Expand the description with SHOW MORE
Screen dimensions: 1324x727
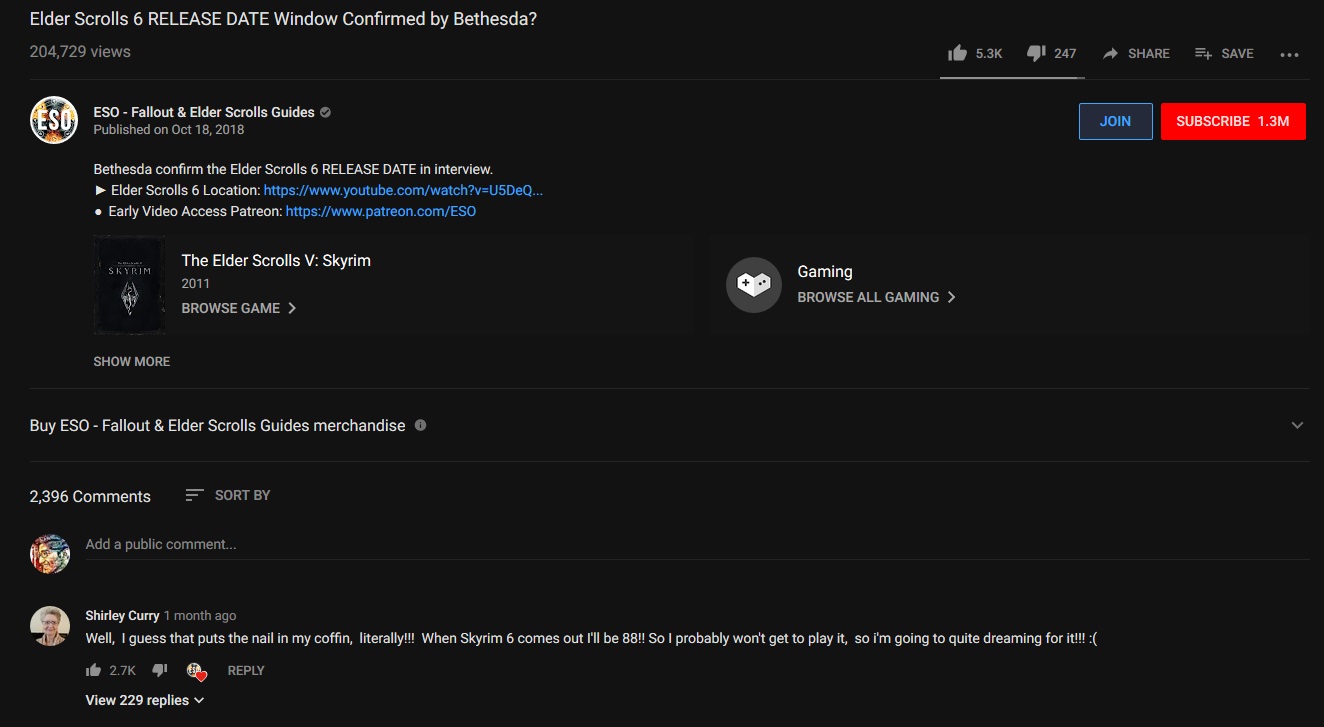(131, 361)
